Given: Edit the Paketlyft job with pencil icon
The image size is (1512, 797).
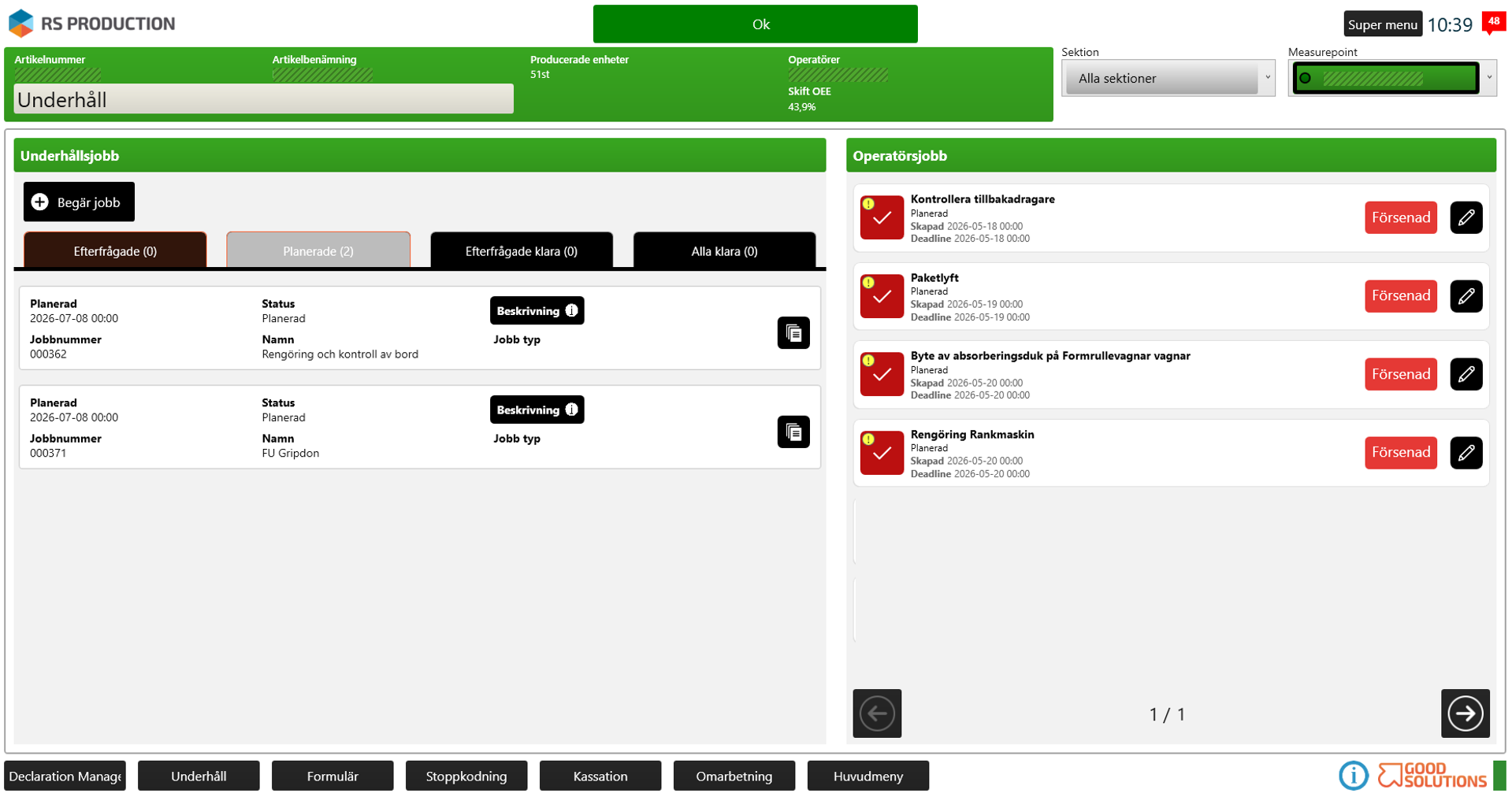Looking at the screenshot, I should click(1466, 296).
